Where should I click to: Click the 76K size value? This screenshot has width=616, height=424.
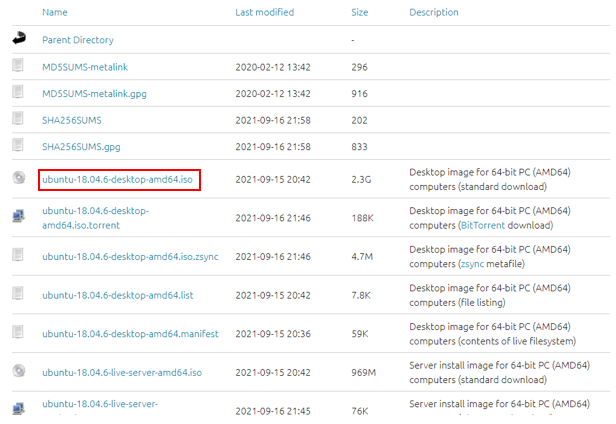(359, 411)
